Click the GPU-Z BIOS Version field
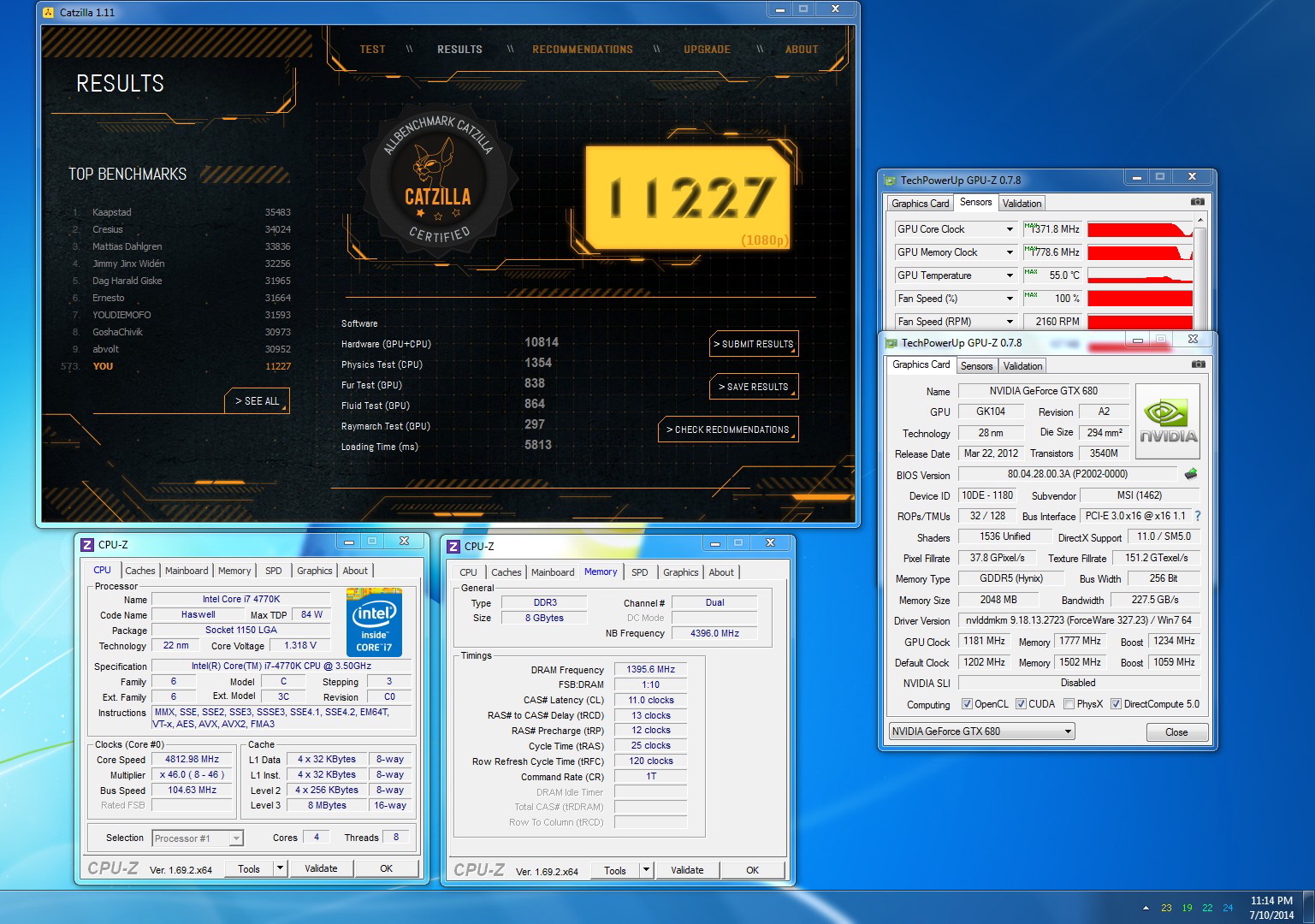1315x924 pixels. [x=1068, y=474]
